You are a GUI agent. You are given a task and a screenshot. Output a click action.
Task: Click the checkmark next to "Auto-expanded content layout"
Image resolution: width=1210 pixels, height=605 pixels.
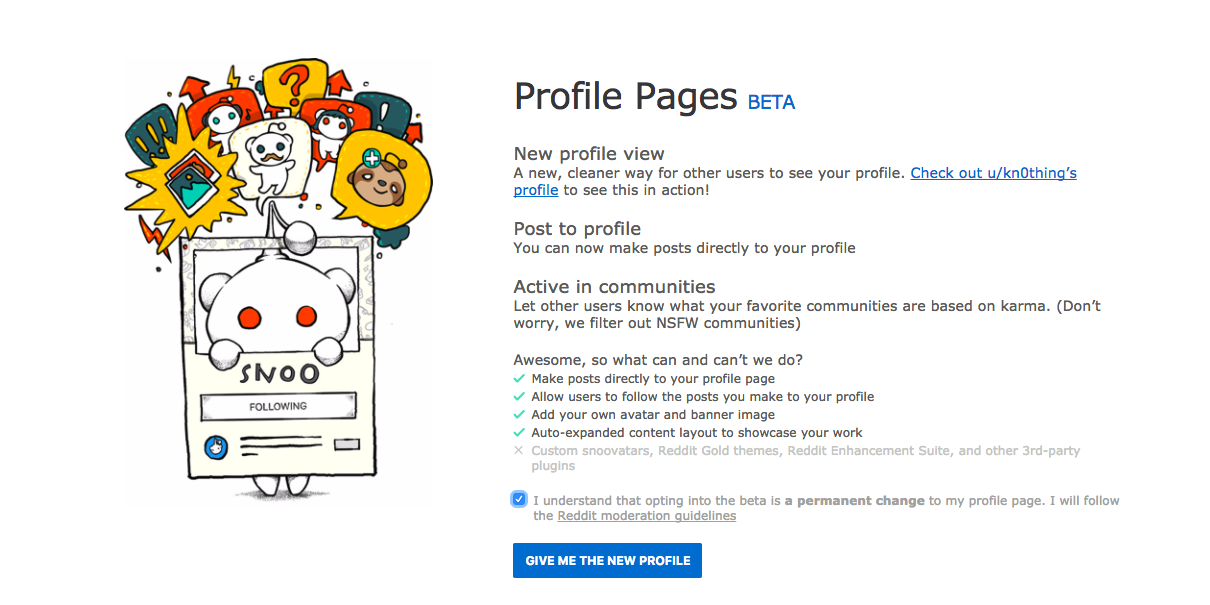pos(519,432)
